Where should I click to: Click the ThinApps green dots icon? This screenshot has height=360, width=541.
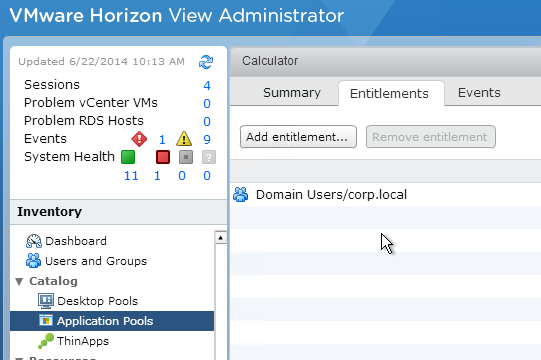point(46,341)
